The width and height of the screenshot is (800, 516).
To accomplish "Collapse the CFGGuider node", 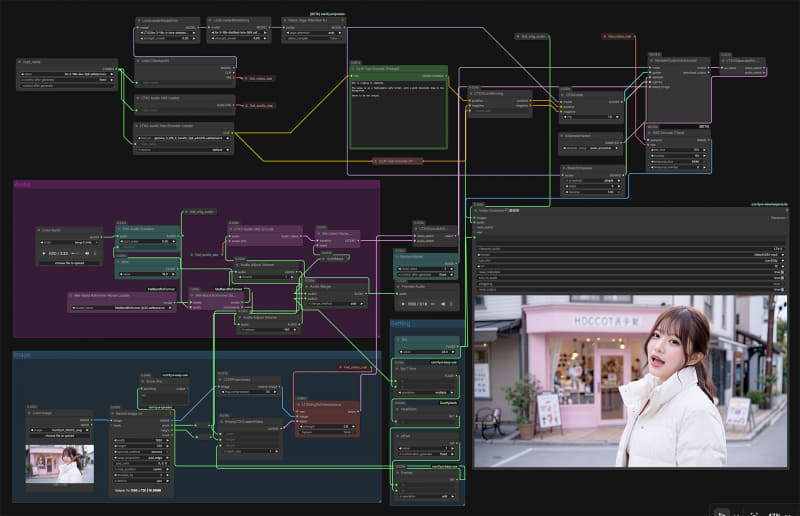I will coord(563,94).
